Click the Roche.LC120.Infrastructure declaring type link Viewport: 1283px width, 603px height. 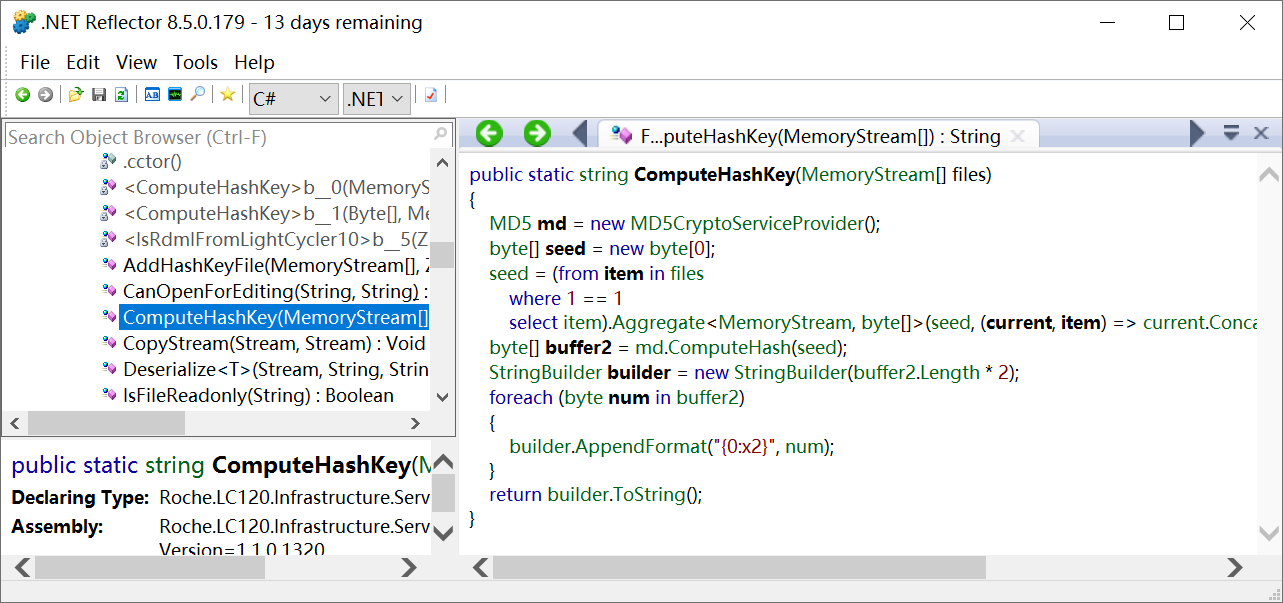pos(295,497)
